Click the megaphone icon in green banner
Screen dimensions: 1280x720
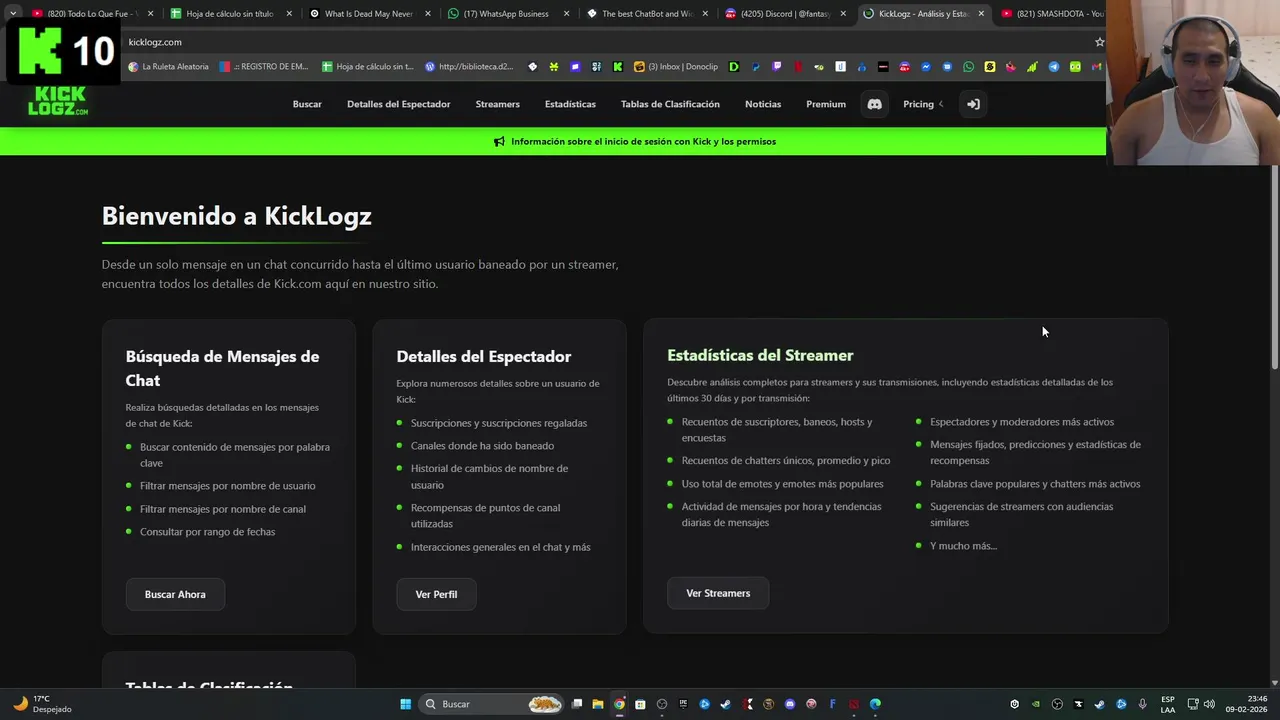(499, 142)
